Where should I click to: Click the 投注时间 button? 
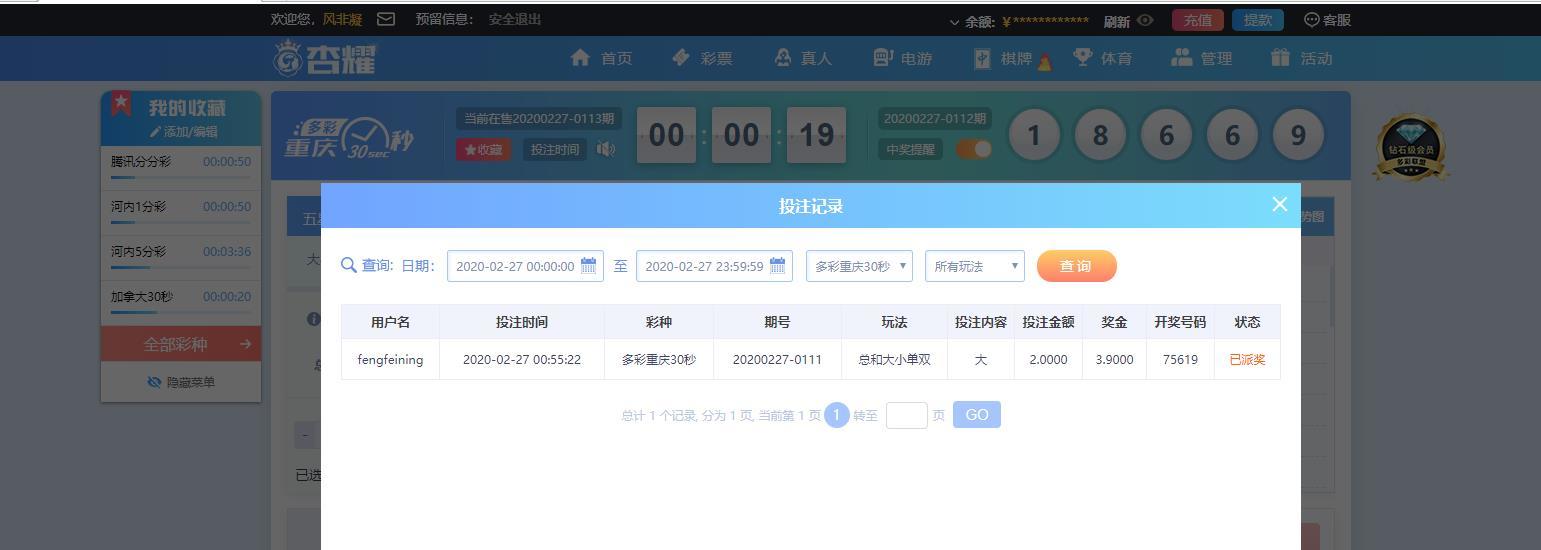[555, 149]
